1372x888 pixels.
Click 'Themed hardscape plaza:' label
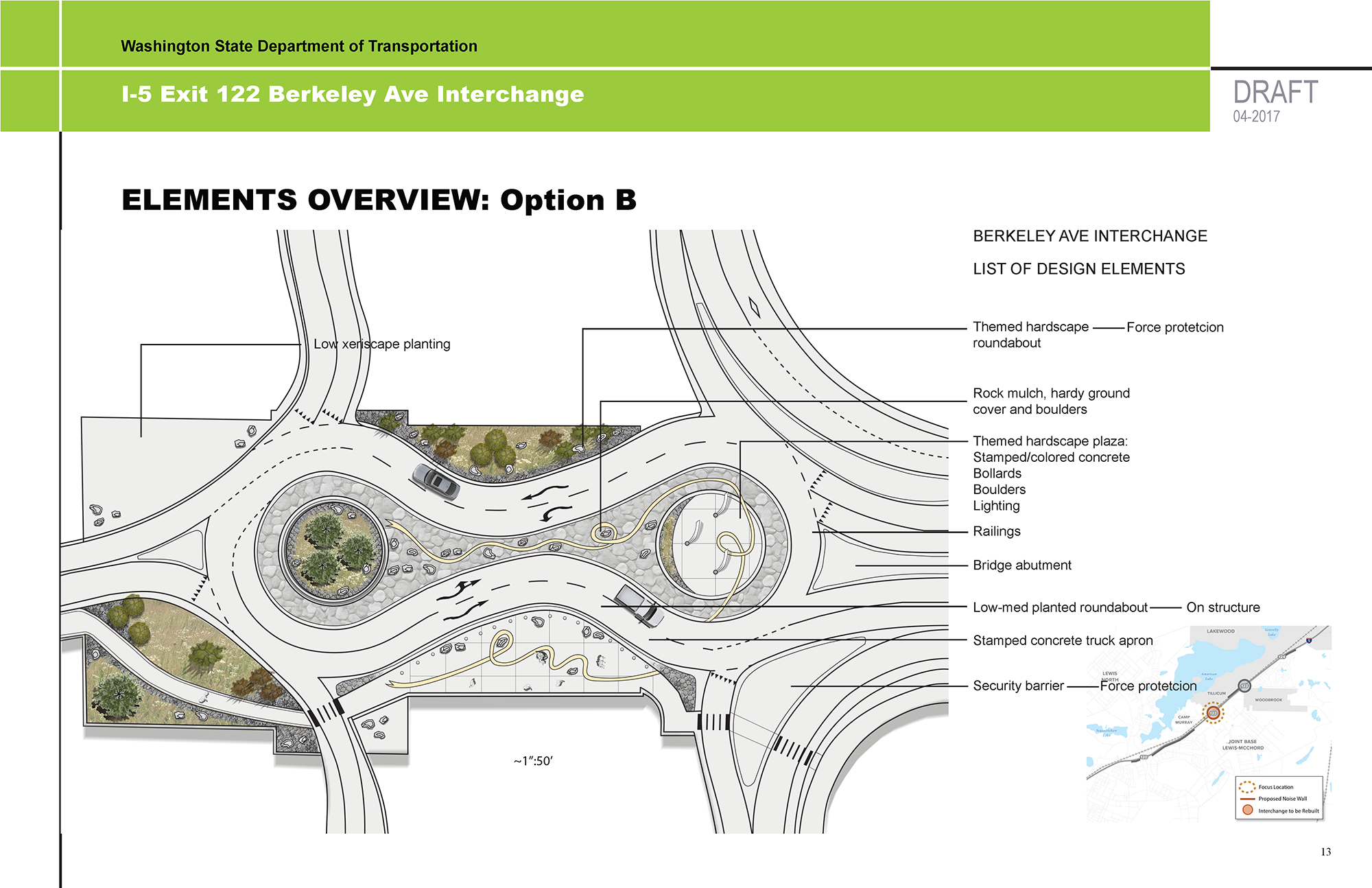click(1050, 441)
